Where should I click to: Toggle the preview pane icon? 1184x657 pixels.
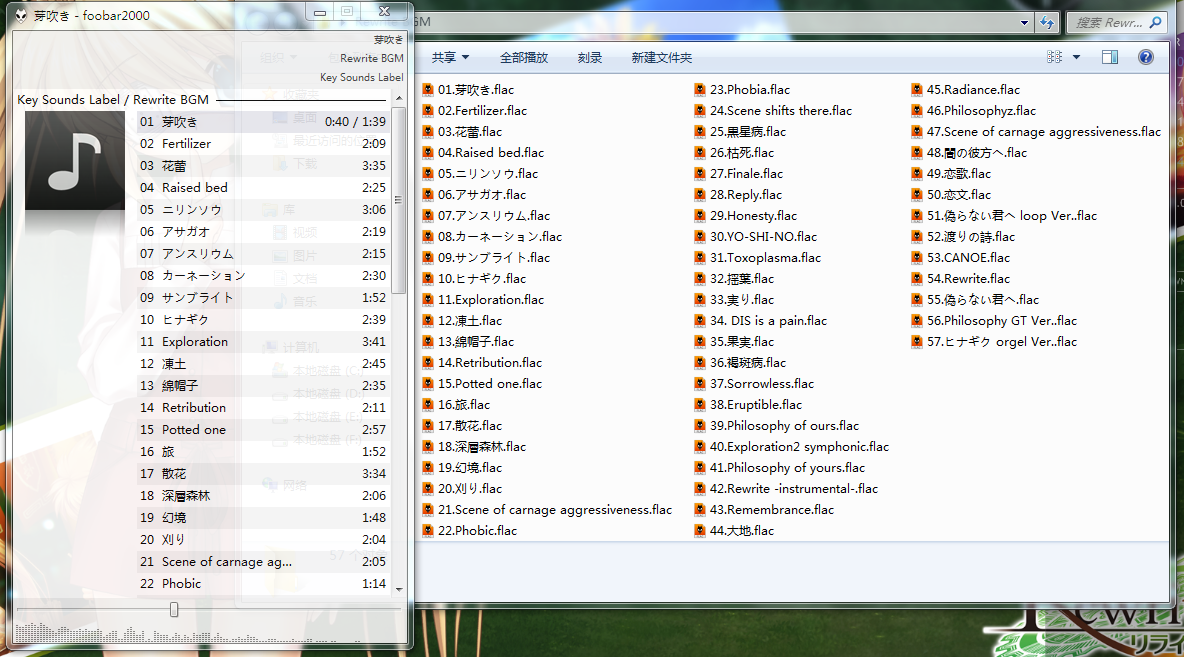(1110, 57)
